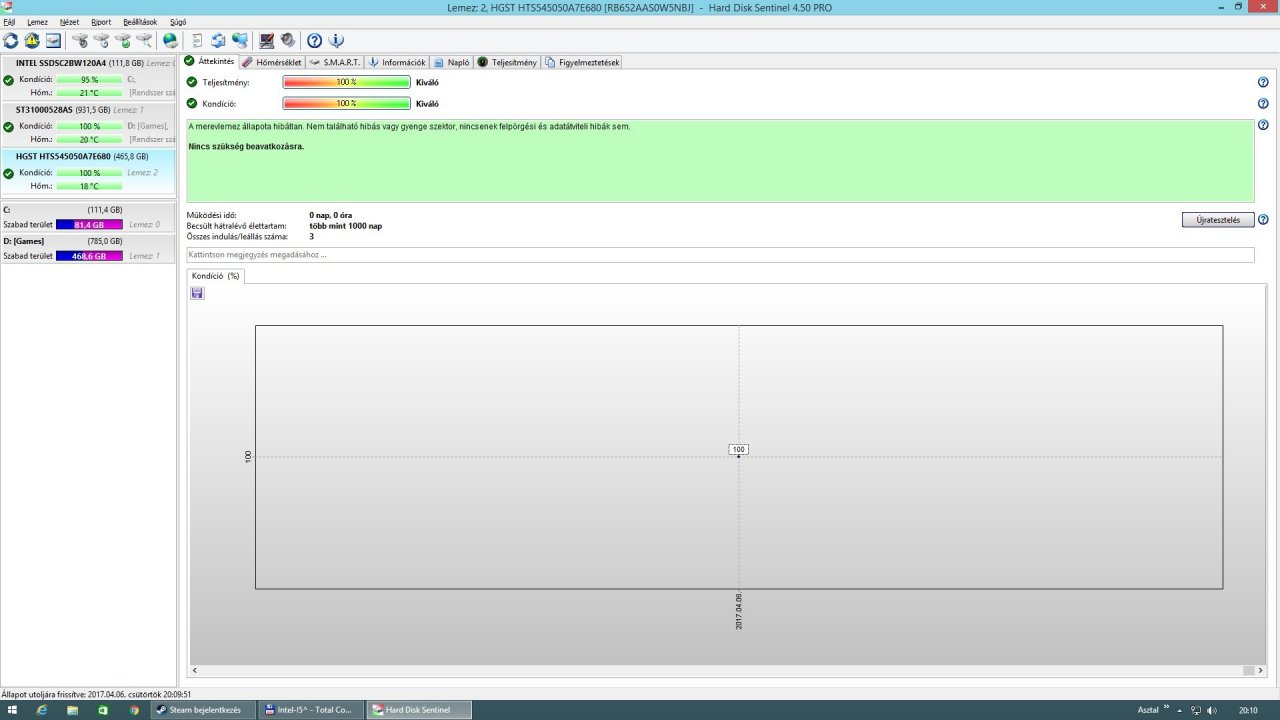Switch to Steam bejelentkezés taskbar window

click(204, 710)
